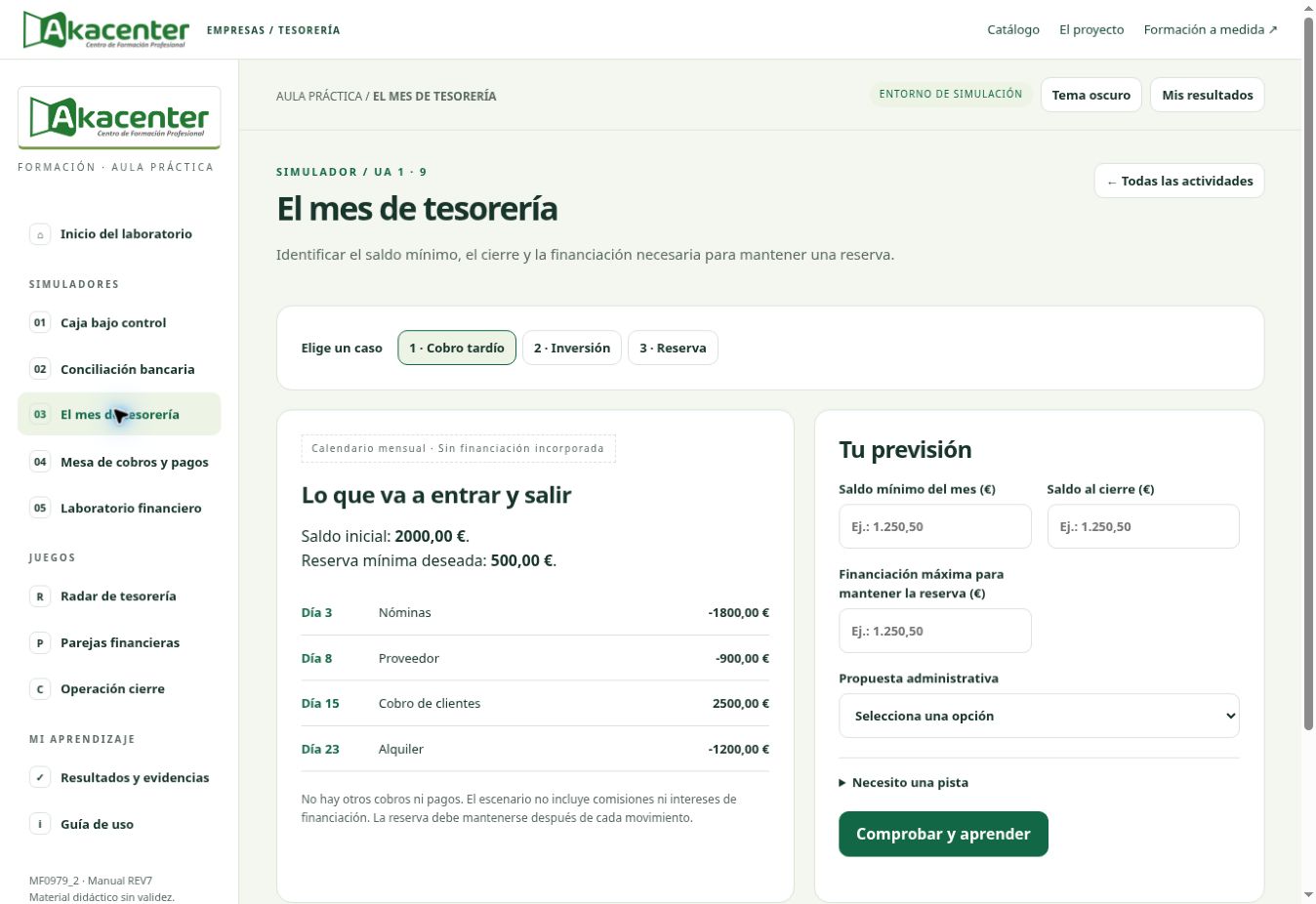Click the AULA PRÁCTICA breadcrumb link
Image resolution: width=1316 pixels, height=904 pixels.
tap(319, 96)
